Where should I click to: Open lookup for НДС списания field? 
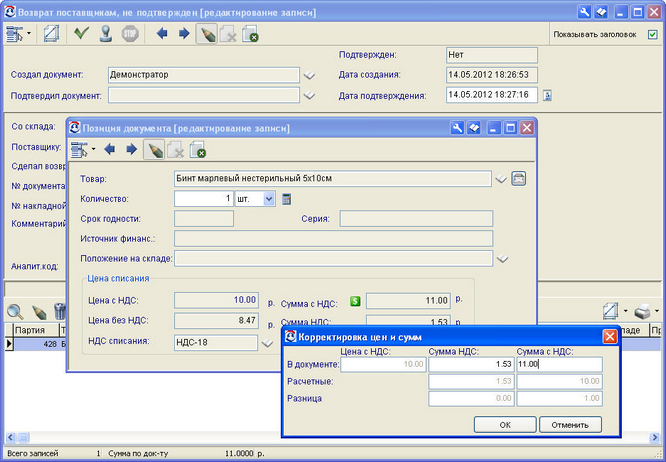tap(267, 343)
